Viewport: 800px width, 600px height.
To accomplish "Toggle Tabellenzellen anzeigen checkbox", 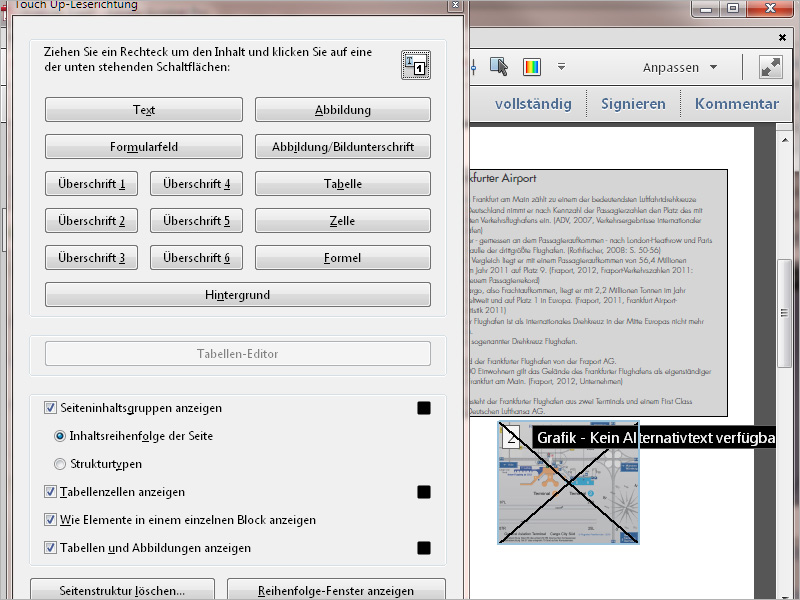I will (x=50, y=492).
